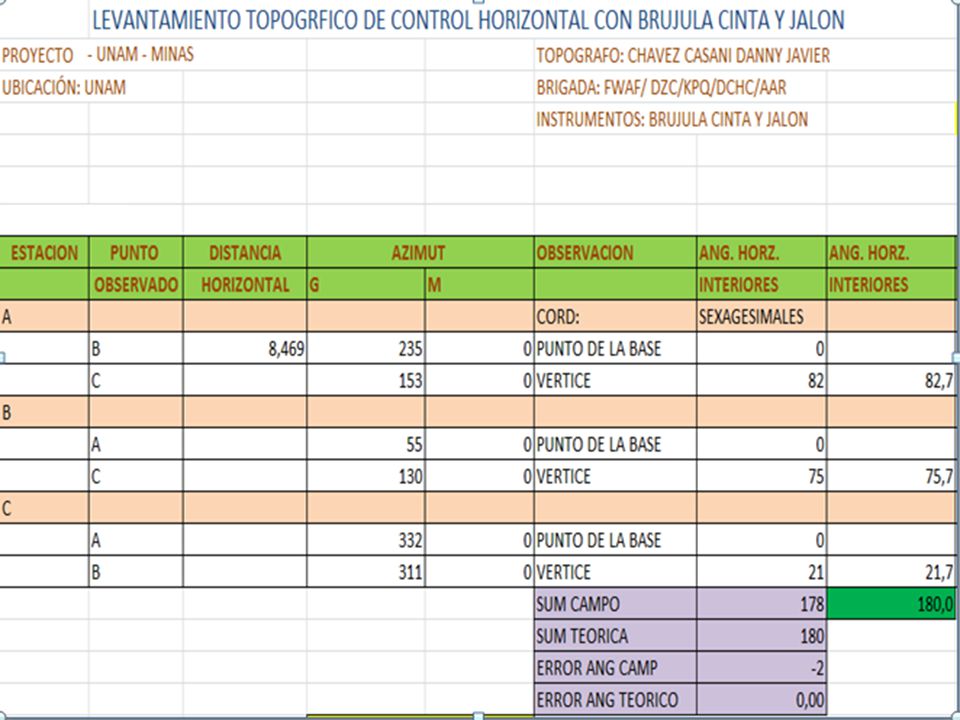This screenshot has height=720, width=960.
Task: Click azimuth value 235
Action: (366, 348)
